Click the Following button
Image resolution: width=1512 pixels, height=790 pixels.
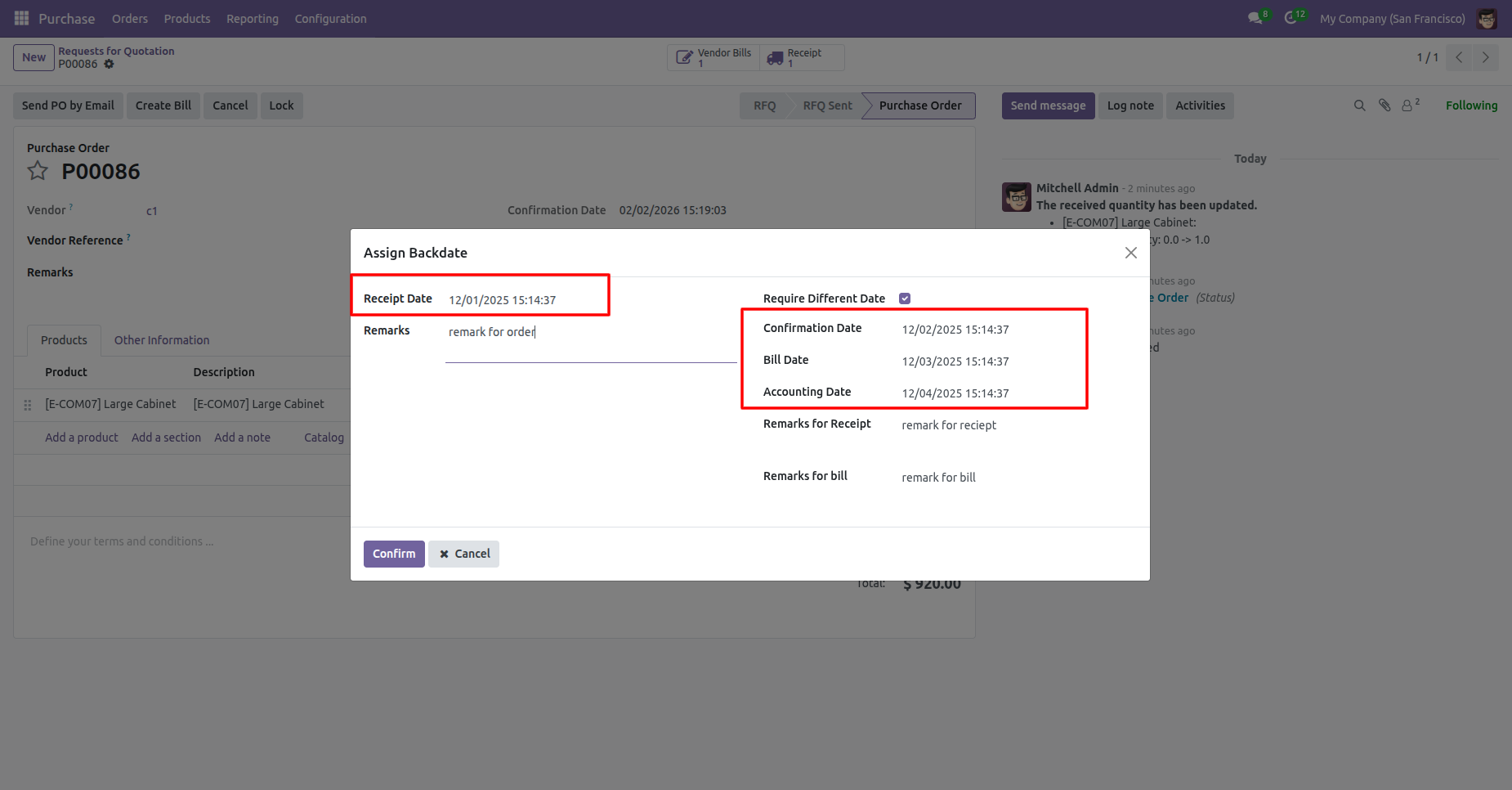coord(1472,105)
